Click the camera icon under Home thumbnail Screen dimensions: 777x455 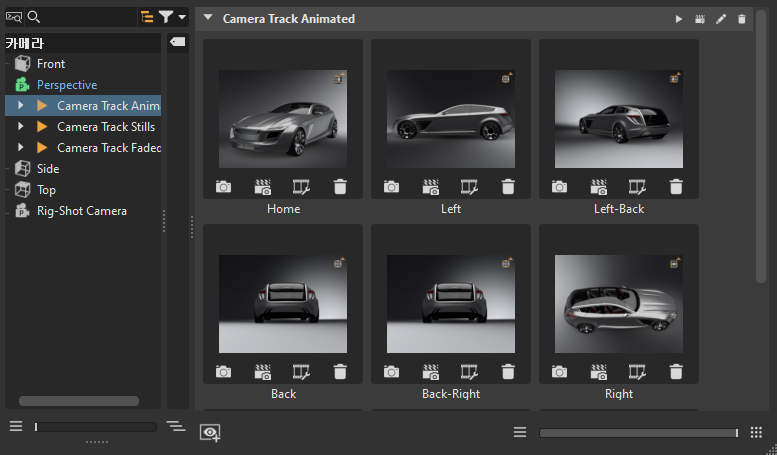223,187
